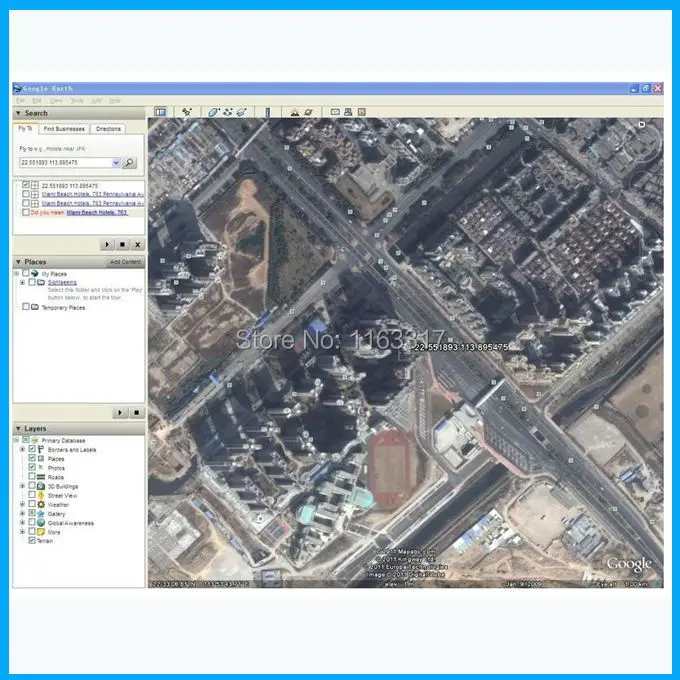Click the Gallery star icon in Layers

tap(41, 513)
